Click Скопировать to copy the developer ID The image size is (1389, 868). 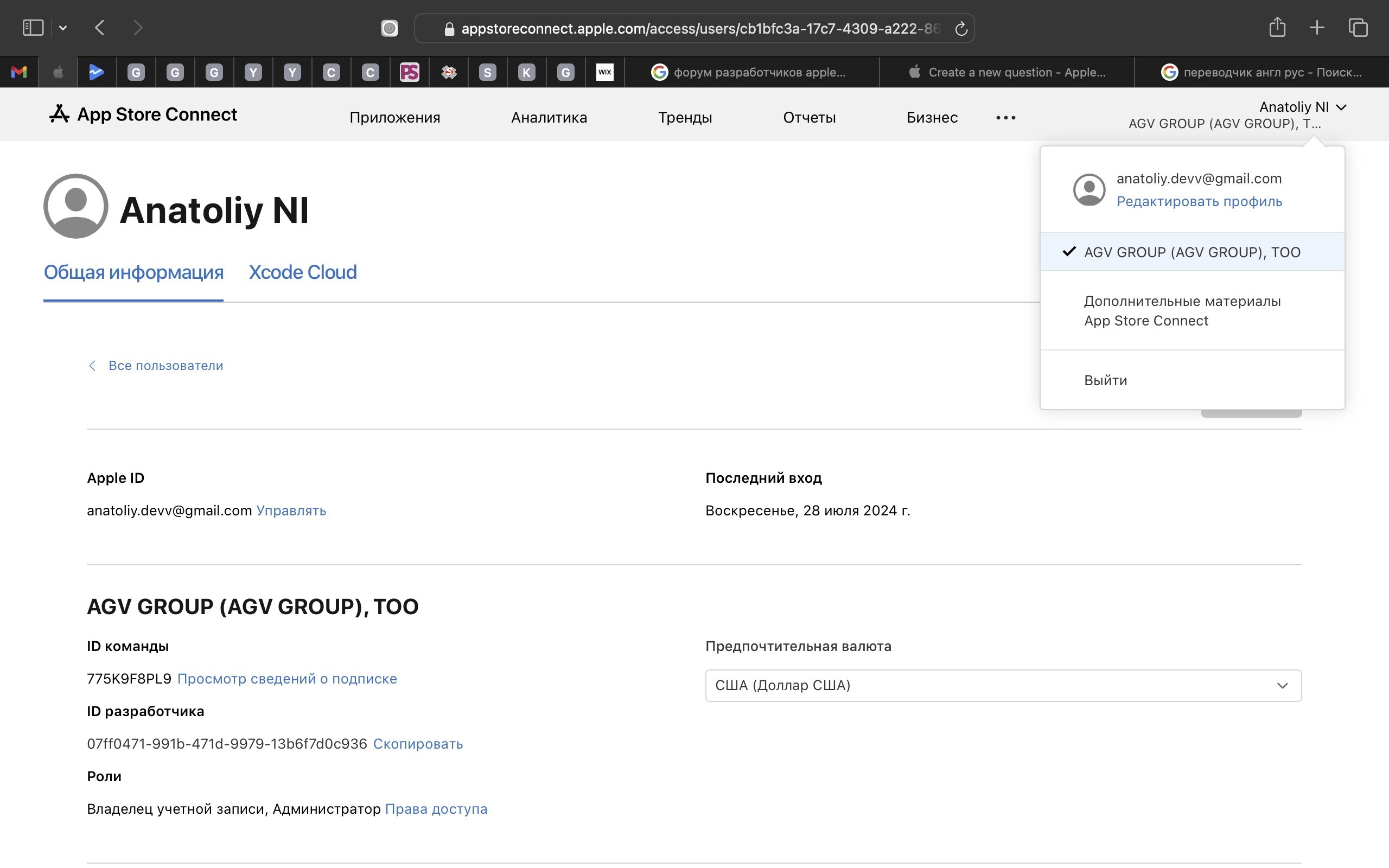coord(418,744)
